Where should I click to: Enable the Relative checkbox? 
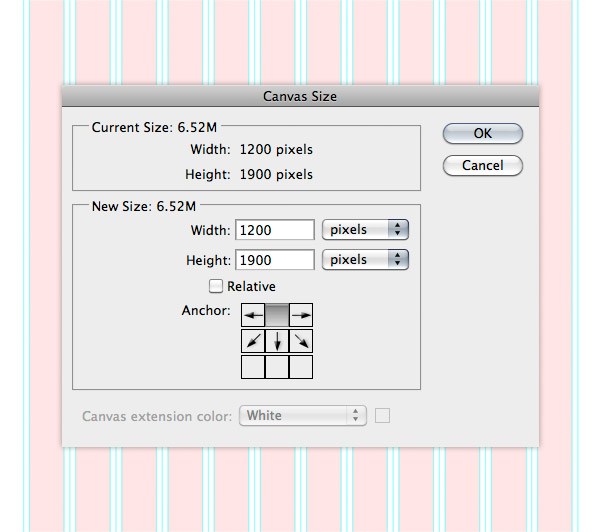[216, 286]
